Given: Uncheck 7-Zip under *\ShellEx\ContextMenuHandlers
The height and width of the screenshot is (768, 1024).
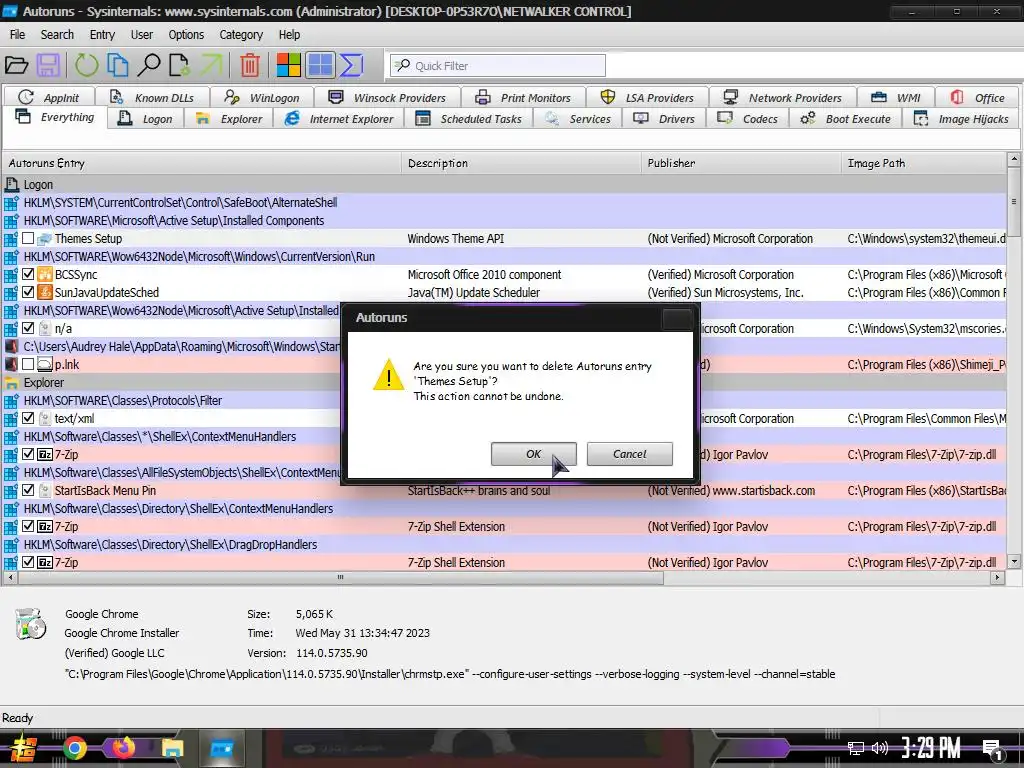Looking at the screenshot, I should click(28, 454).
